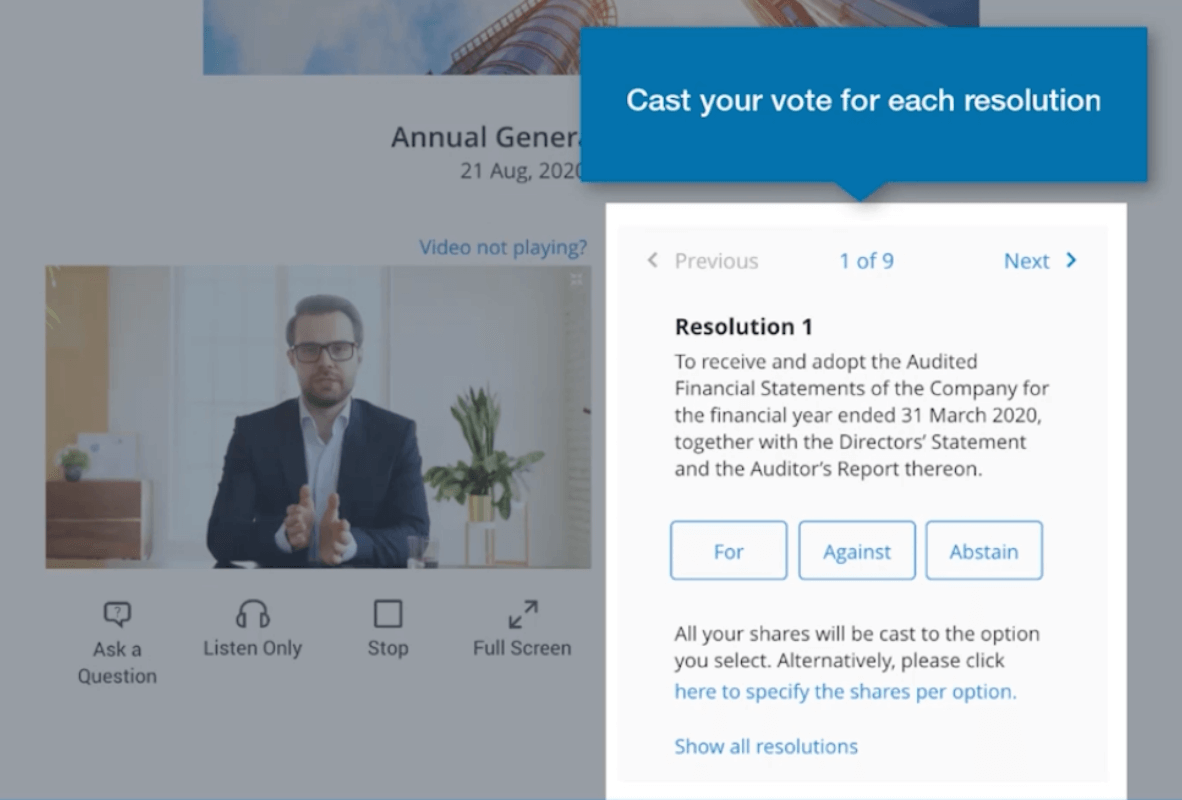The width and height of the screenshot is (1182, 800).
Task: Click the question-mark speech bubble icon
Action: coord(117,612)
